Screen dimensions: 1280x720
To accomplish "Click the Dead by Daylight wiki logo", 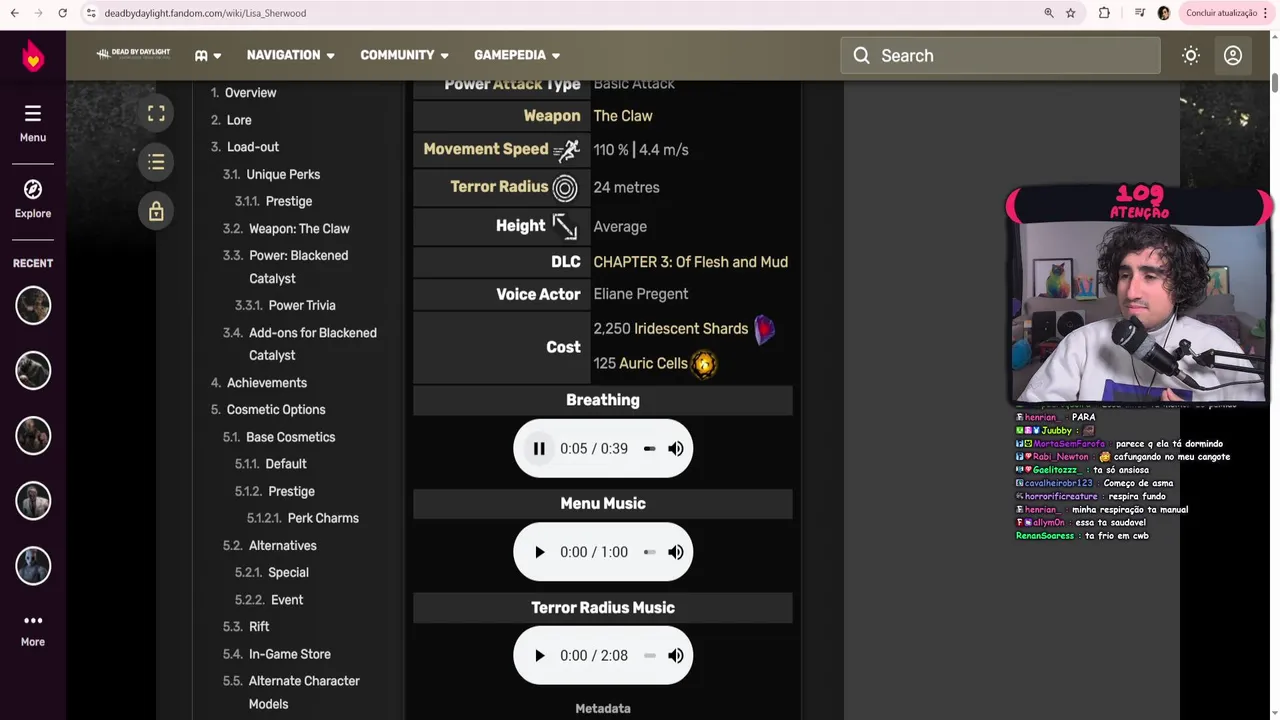I will [133, 55].
